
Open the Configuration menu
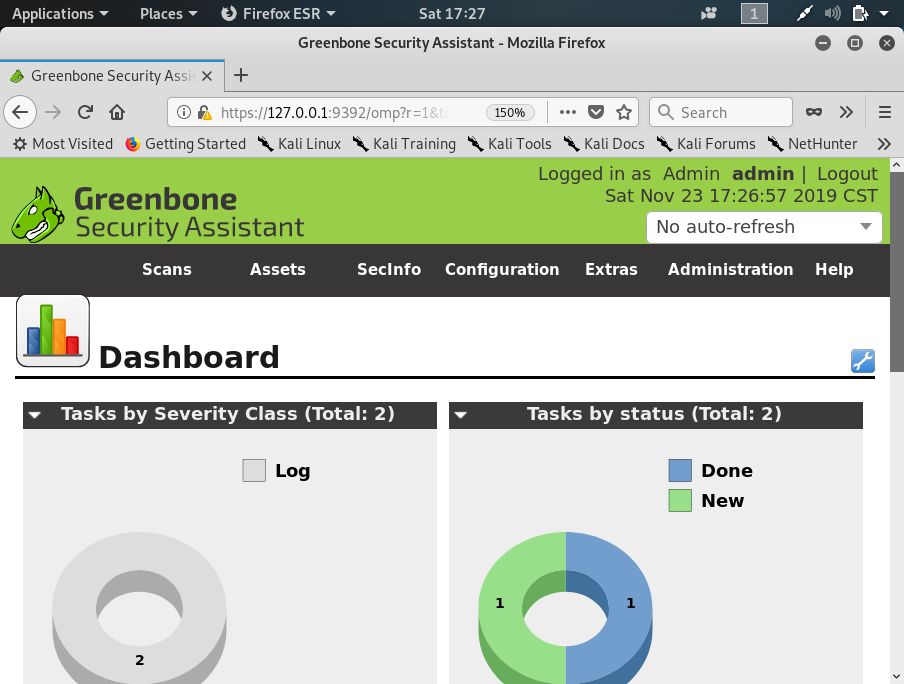point(502,269)
